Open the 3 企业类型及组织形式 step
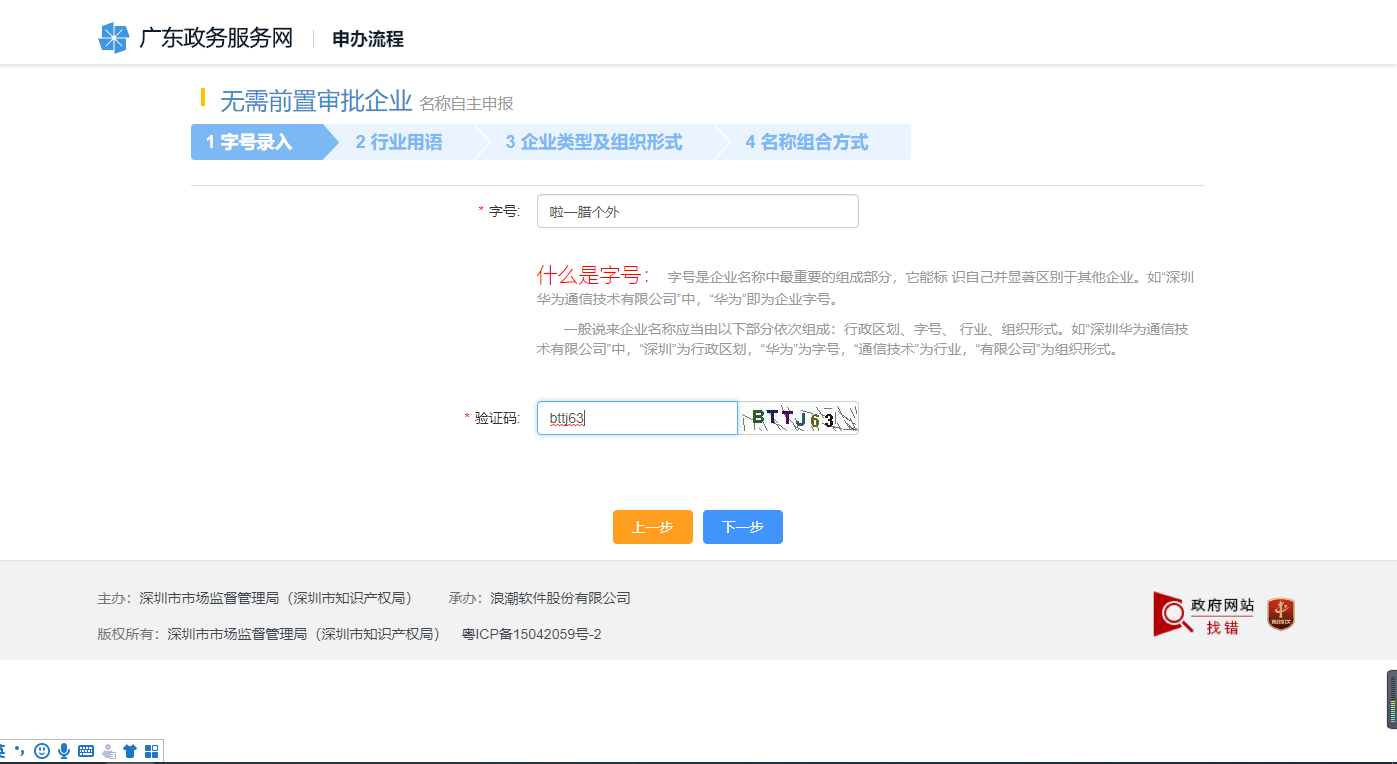This screenshot has height=764, width=1397. point(594,142)
